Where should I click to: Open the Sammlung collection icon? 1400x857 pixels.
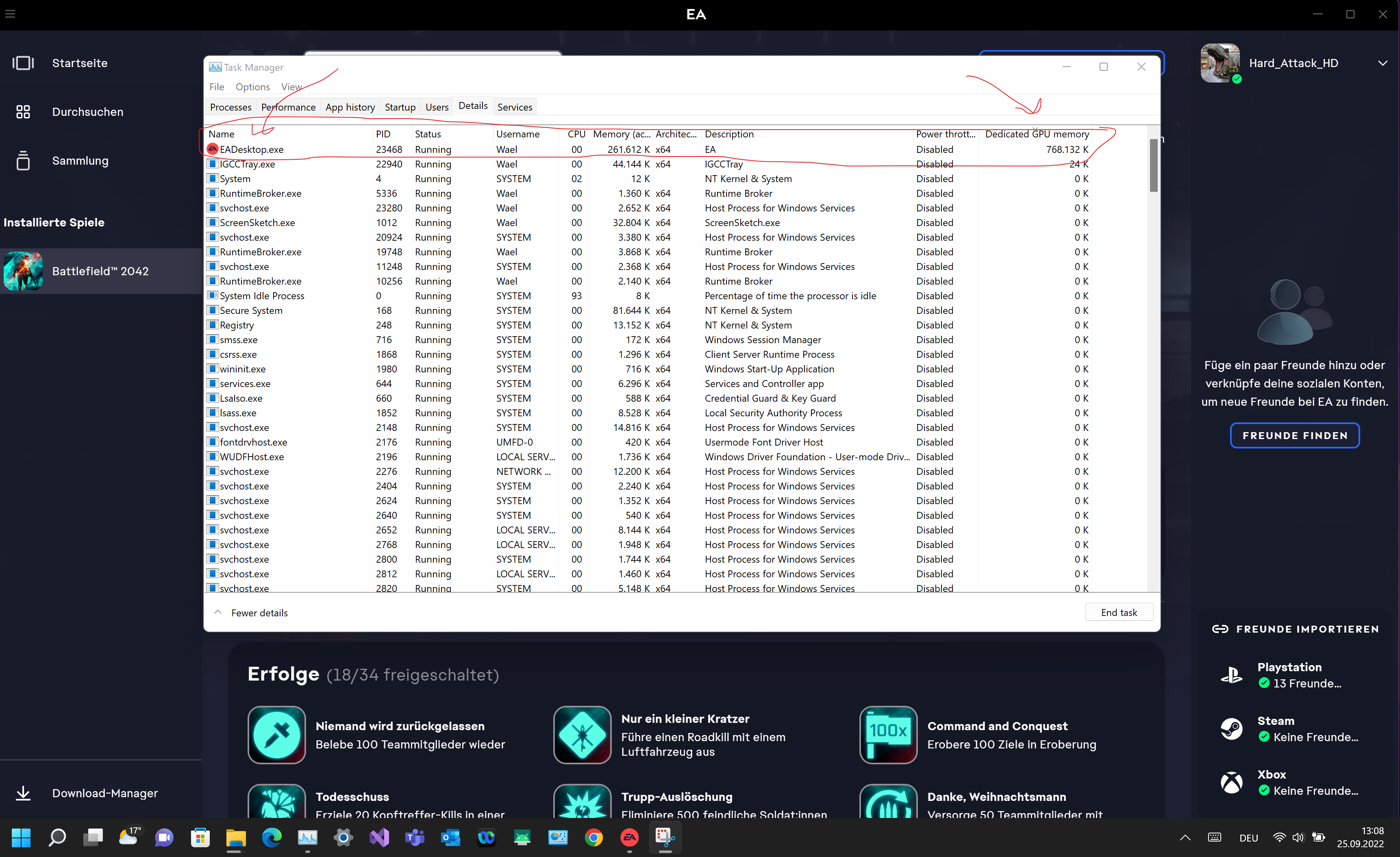coord(23,161)
